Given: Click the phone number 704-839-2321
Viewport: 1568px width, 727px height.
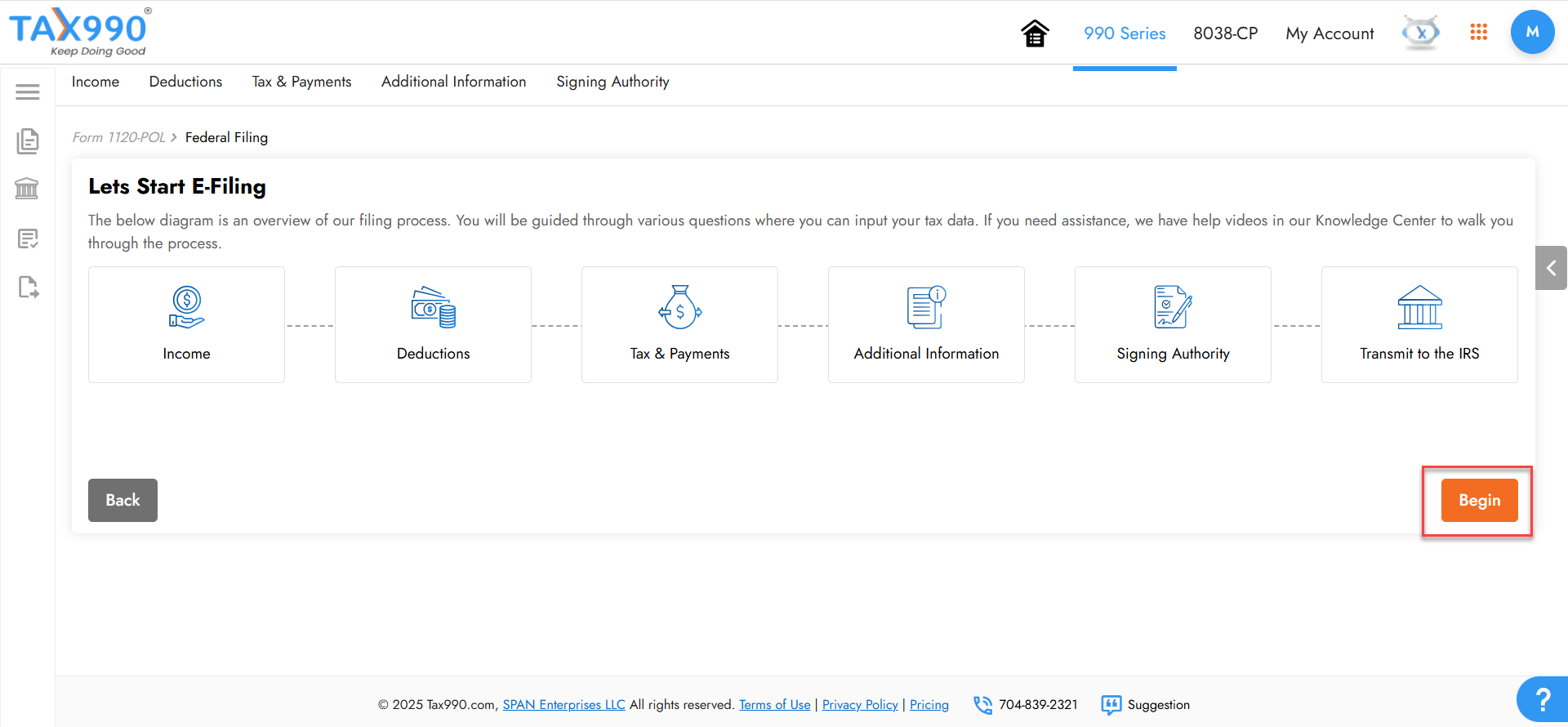Looking at the screenshot, I should 1038,705.
